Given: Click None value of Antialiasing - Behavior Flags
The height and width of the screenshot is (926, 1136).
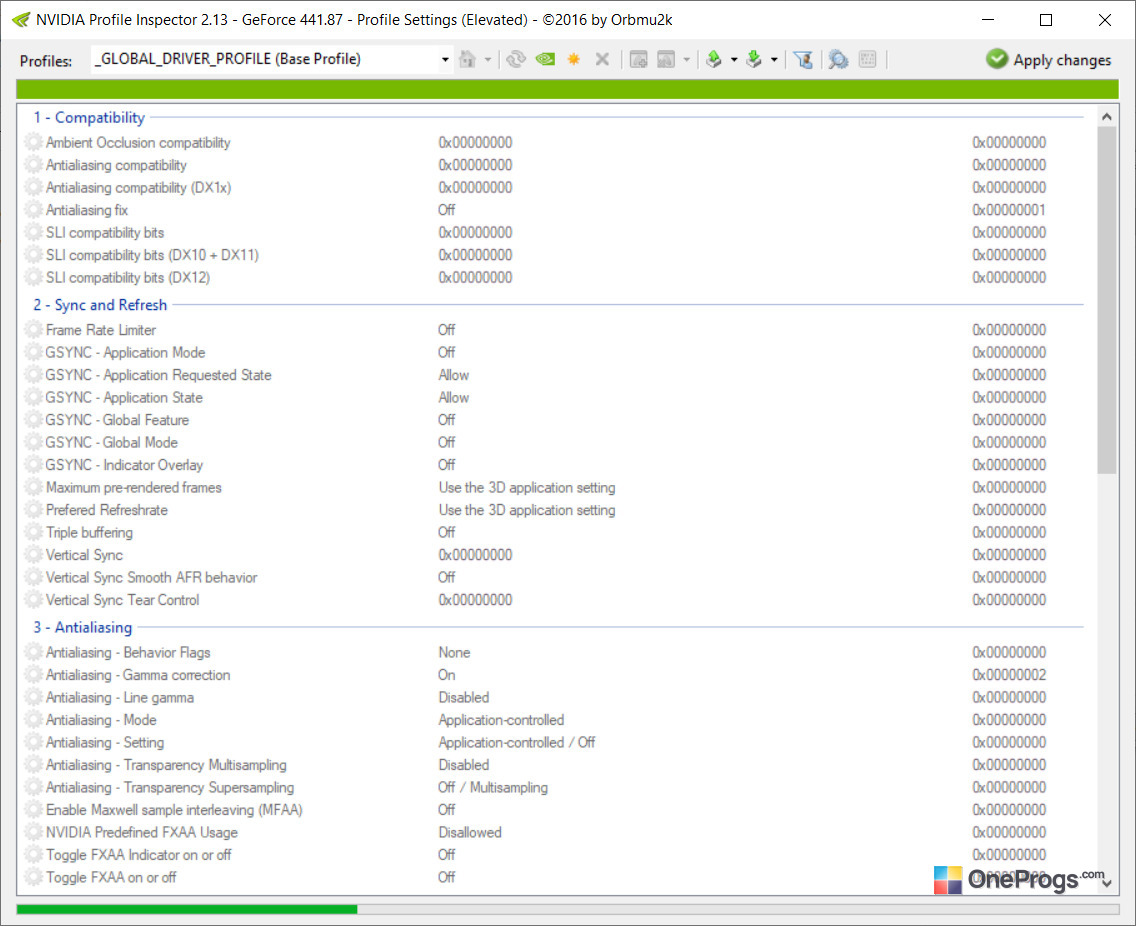Looking at the screenshot, I should [x=454, y=652].
